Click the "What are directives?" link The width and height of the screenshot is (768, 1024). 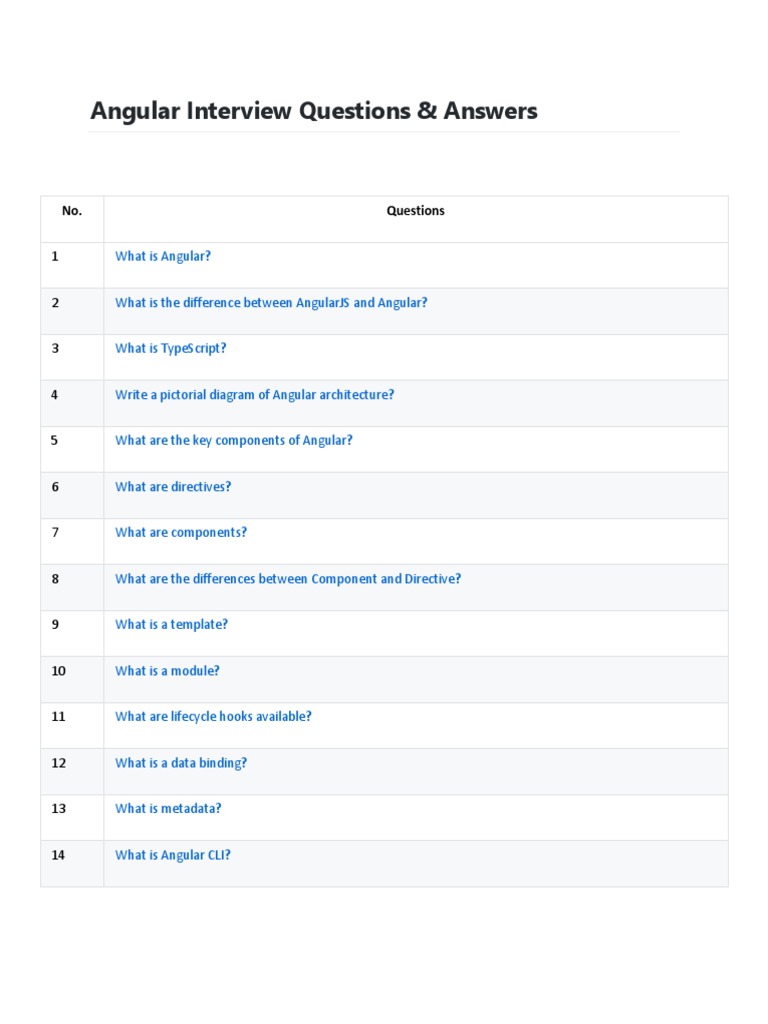(x=173, y=486)
